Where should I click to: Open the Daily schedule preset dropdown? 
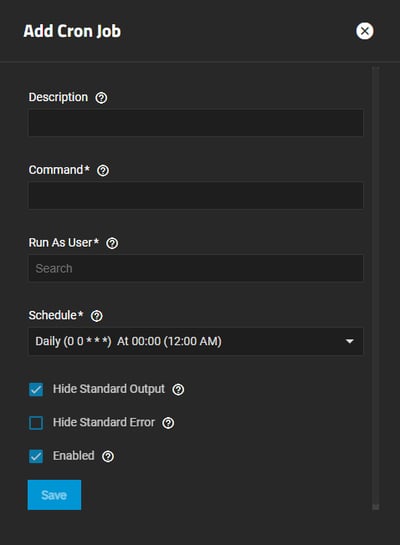(196, 341)
